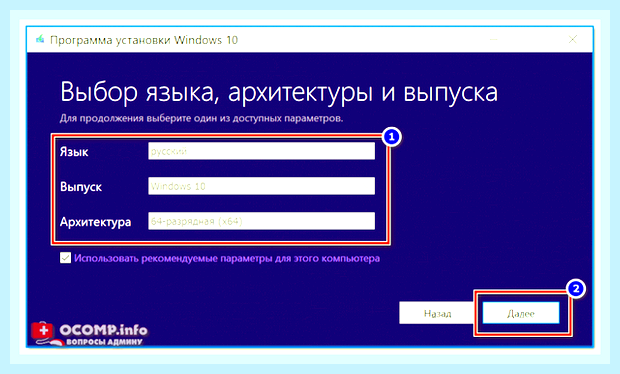The image size is (620, 374).
Task: Click the Далее button
Action: tap(521, 313)
